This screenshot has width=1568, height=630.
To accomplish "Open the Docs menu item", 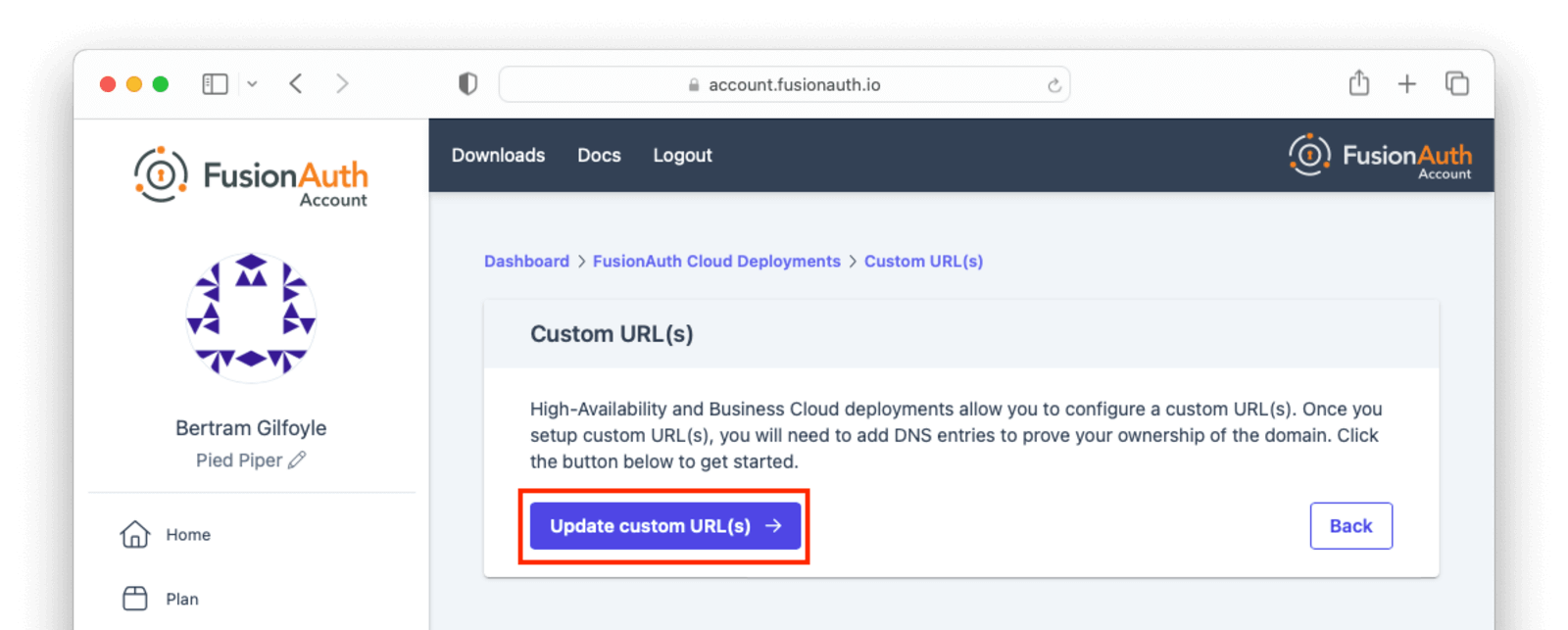I will click(x=599, y=155).
